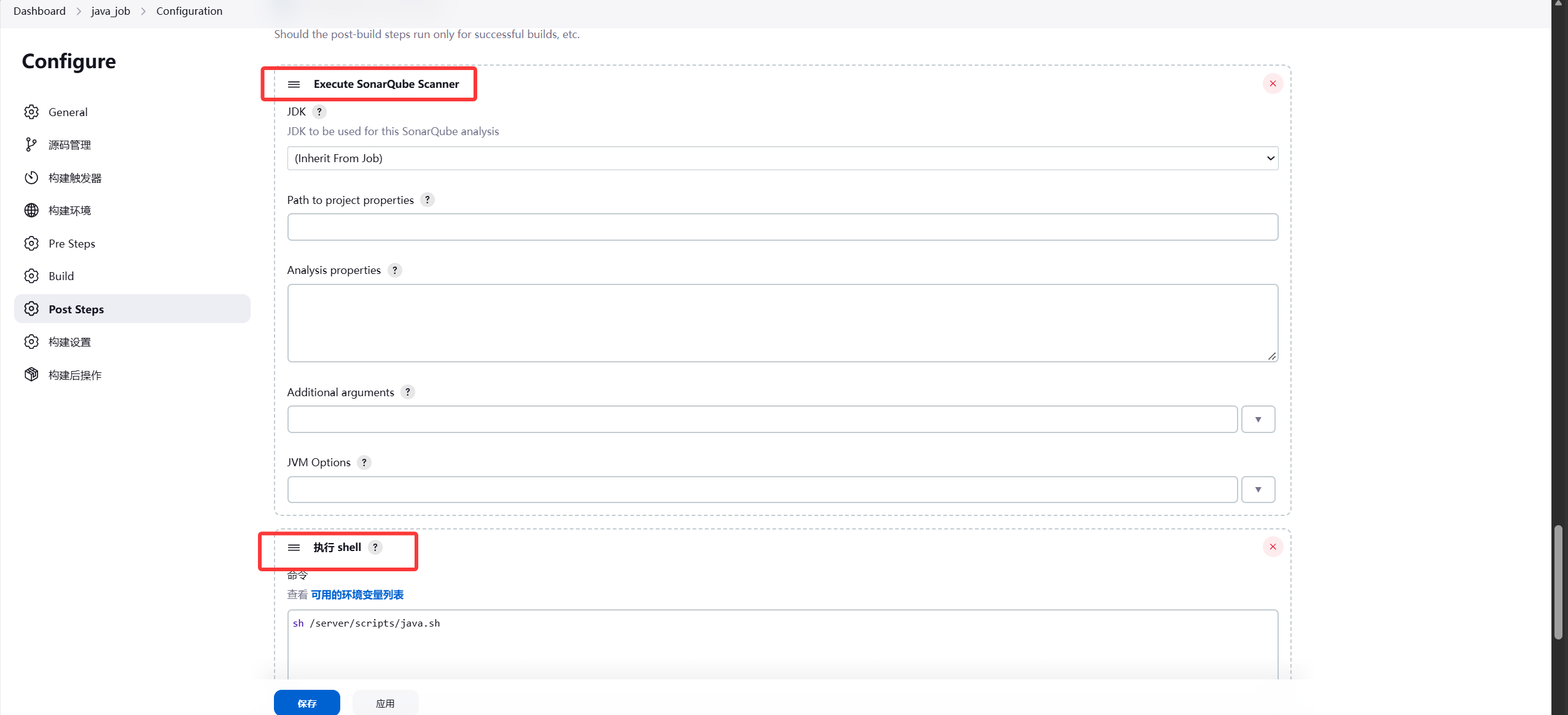Click the Pre Steps gear icon
The width and height of the screenshot is (1568, 715).
tap(31, 243)
